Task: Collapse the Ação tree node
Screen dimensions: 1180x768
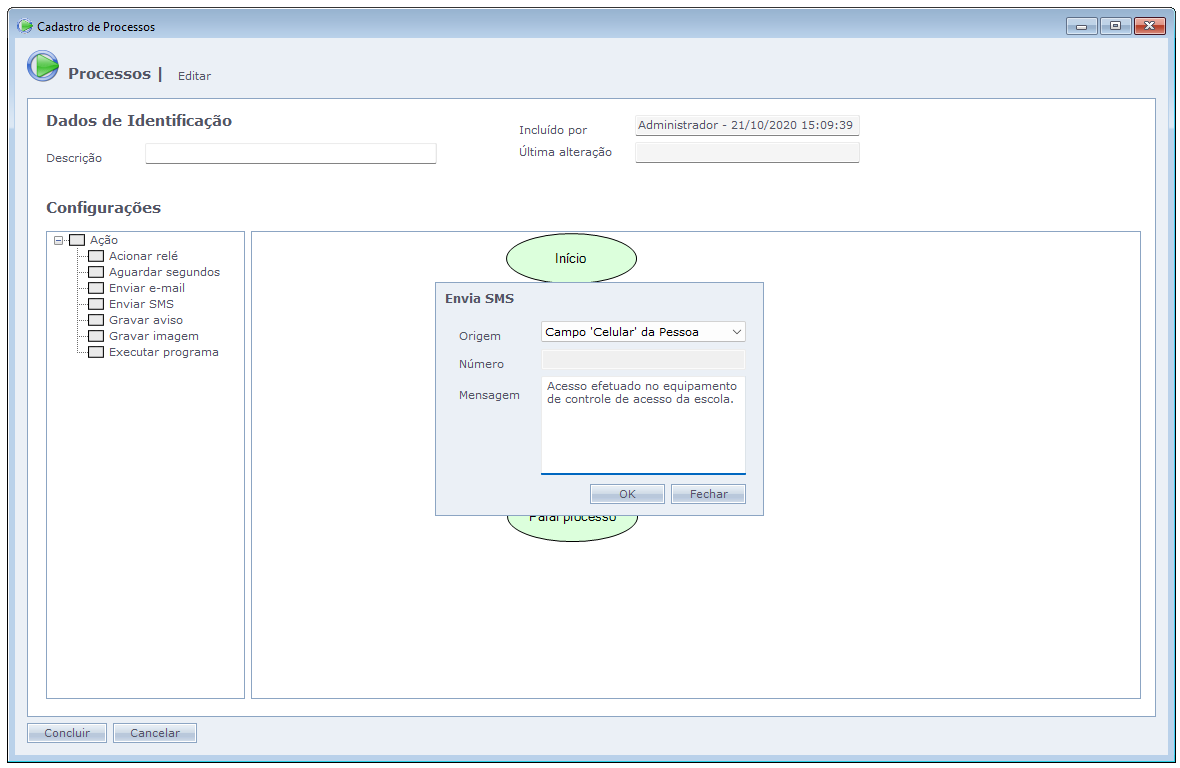Action: click(x=59, y=240)
